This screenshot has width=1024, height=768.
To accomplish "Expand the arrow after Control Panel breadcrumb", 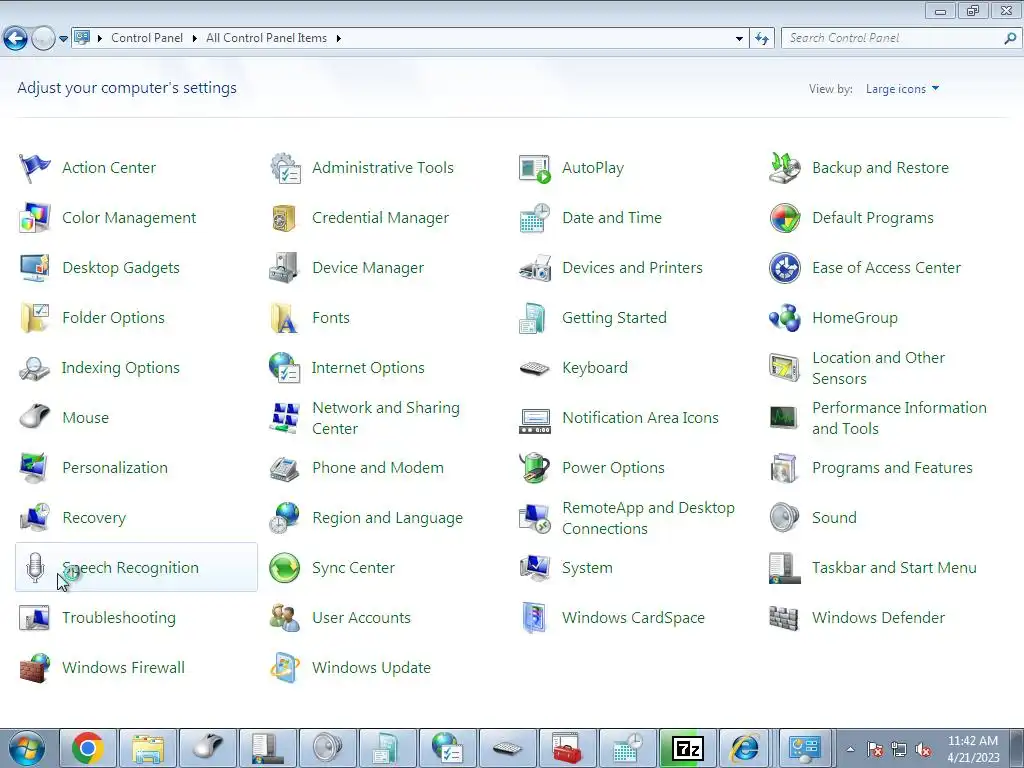I will click(195, 39).
